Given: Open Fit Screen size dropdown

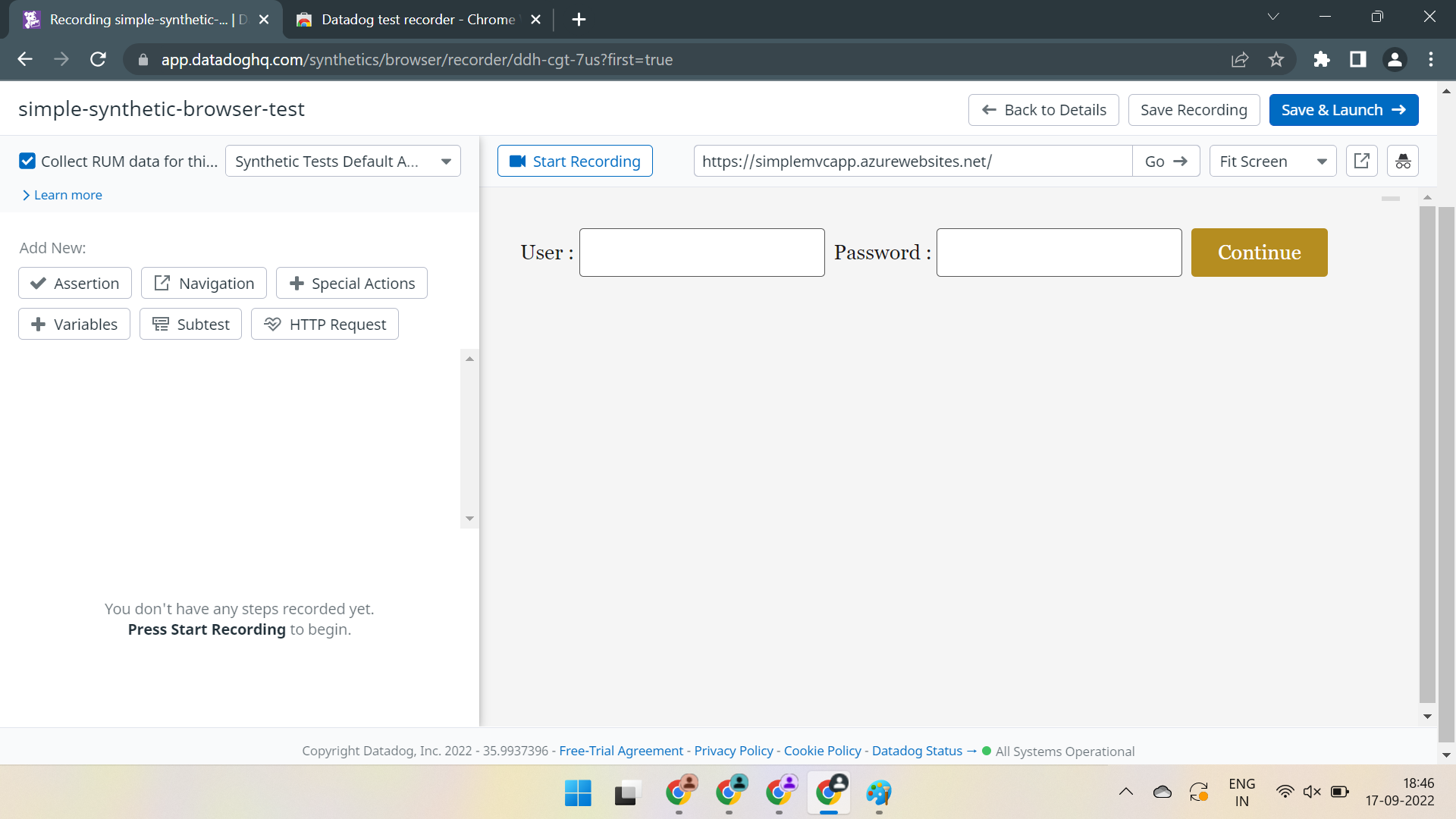Looking at the screenshot, I should pyautogui.click(x=1272, y=161).
